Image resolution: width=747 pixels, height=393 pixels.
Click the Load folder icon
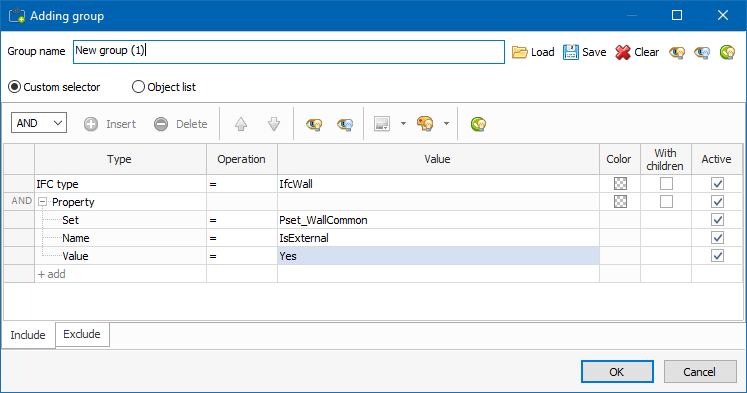(x=519, y=52)
